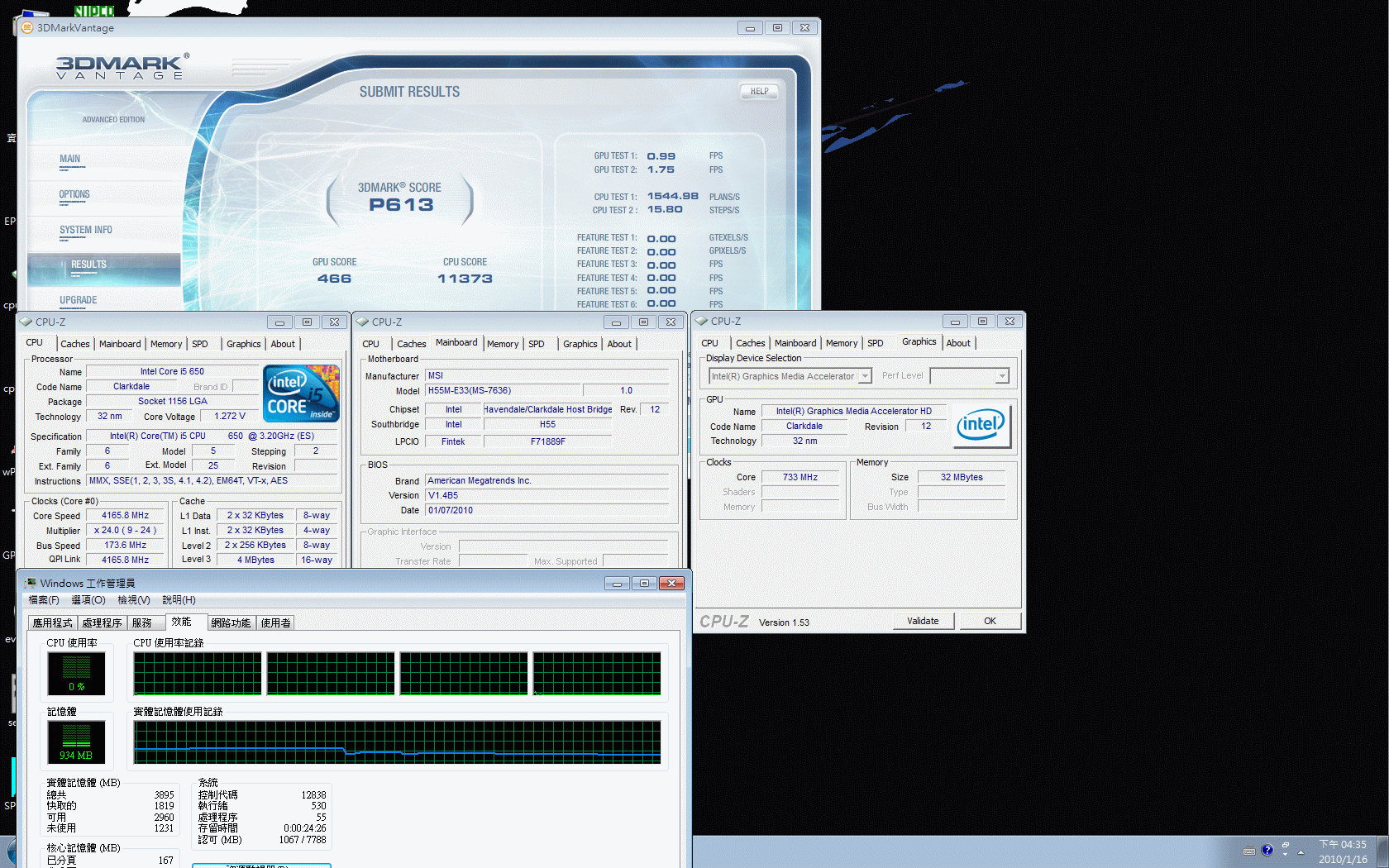Open About tab in first CPU-Z window
Screen dimensions: 1389x868
(x=283, y=344)
